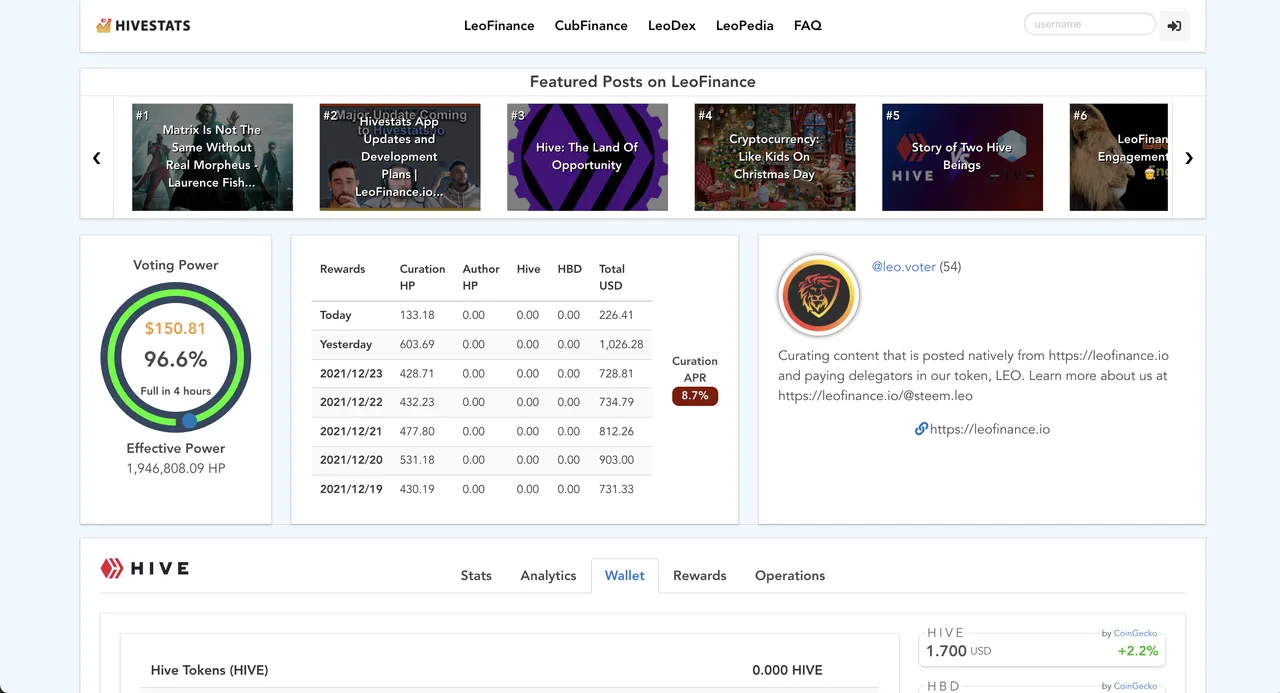Click the 96.6% voting power percentage
This screenshot has height=693, width=1280.
tap(176, 359)
